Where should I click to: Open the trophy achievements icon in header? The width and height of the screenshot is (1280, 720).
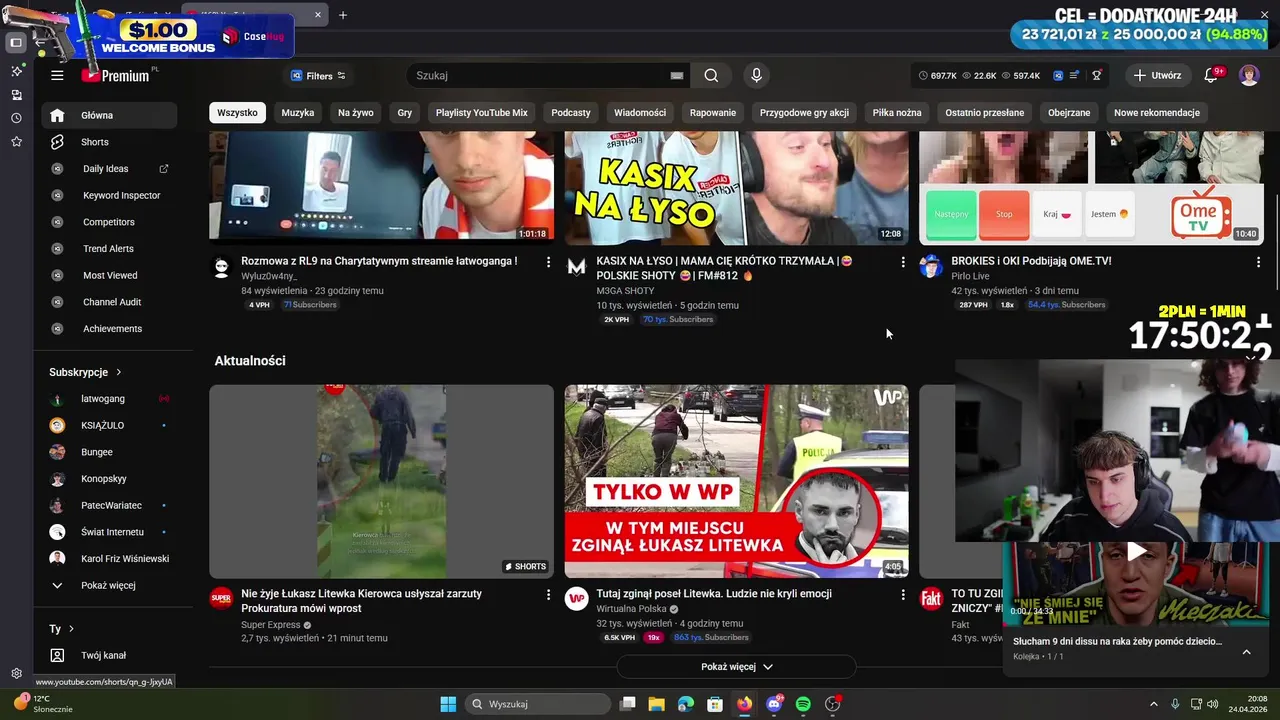pos(1097,76)
